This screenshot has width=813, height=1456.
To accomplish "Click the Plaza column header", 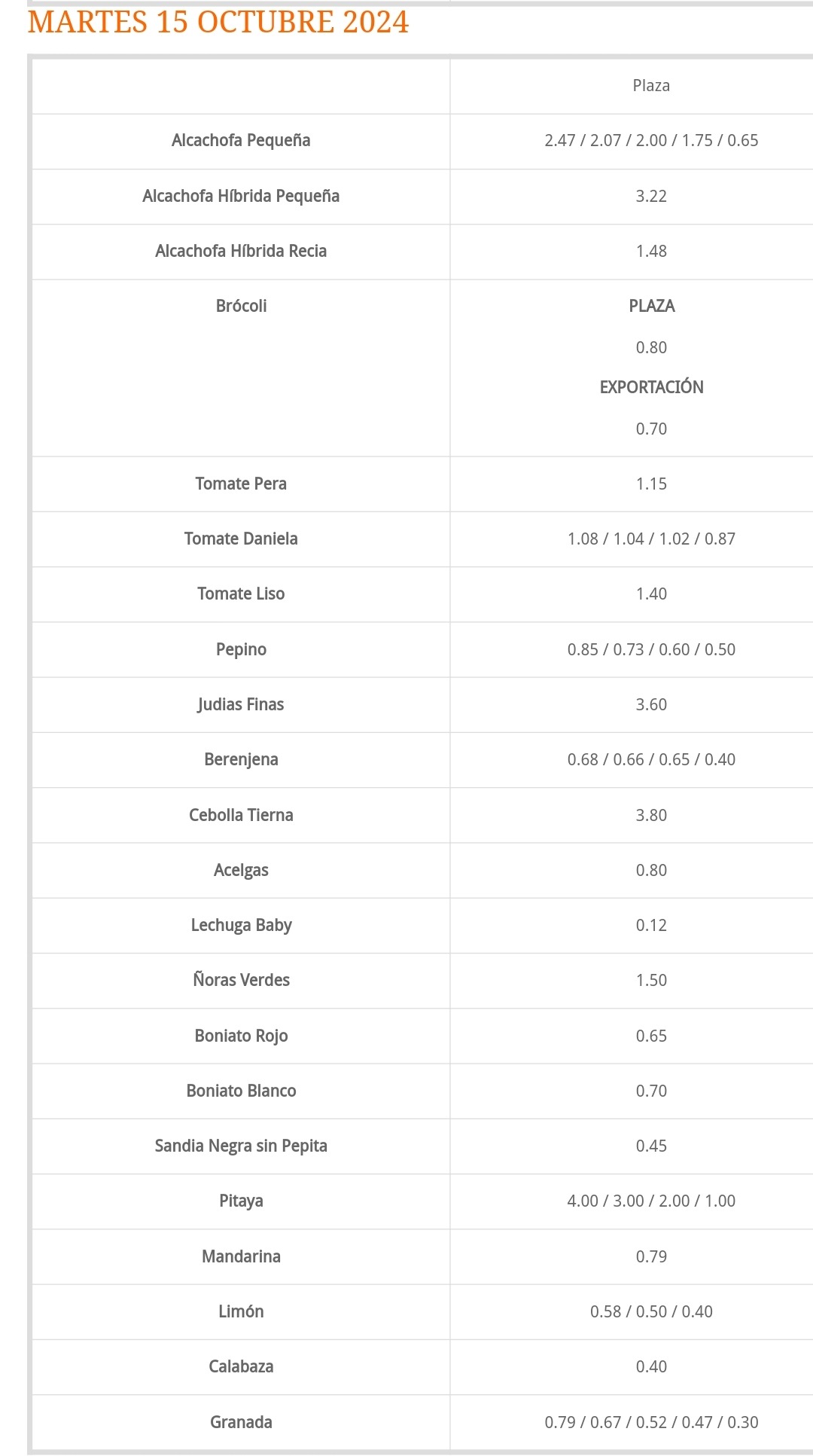I will click(x=651, y=86).
